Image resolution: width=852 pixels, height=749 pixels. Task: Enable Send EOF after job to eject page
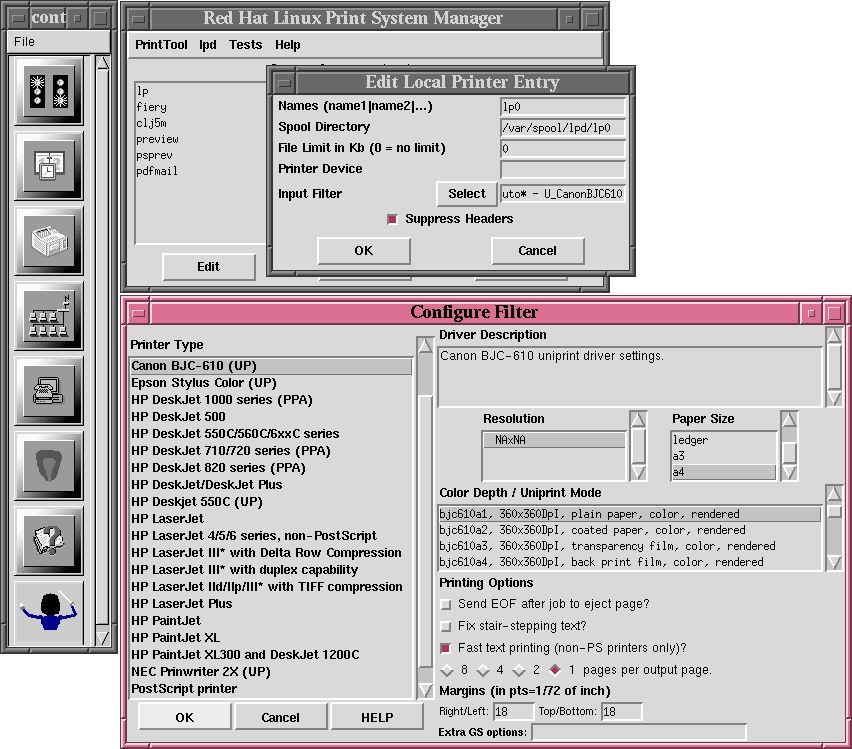point(446,604)
